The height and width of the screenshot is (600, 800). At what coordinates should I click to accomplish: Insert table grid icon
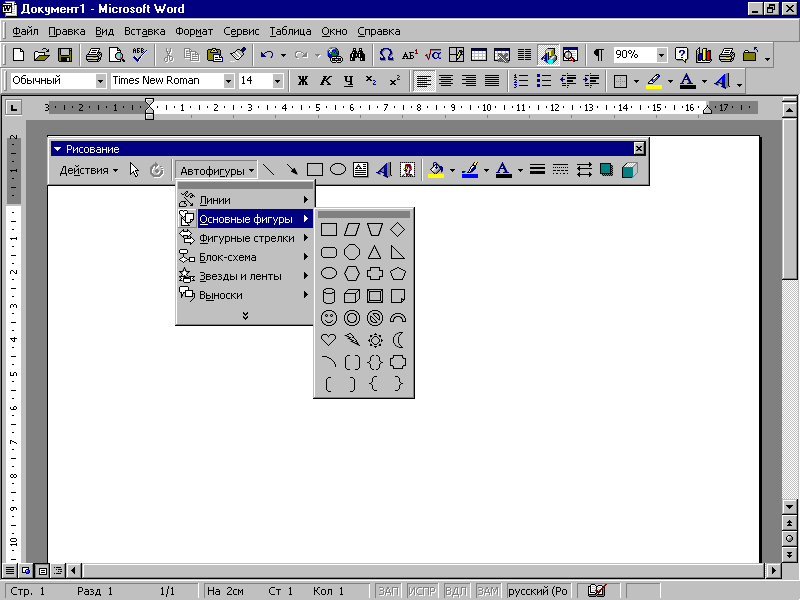(x=479, y=55)
